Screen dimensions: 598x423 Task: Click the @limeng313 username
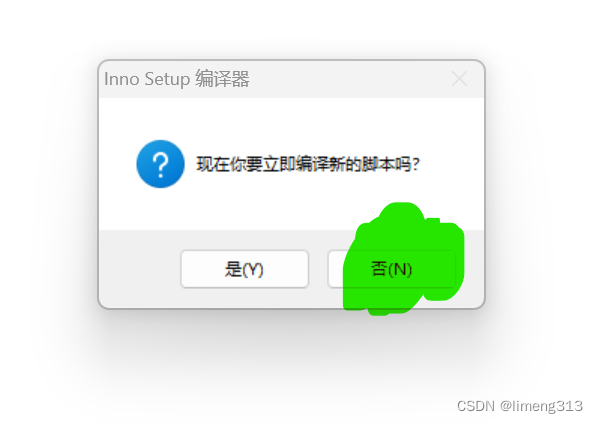541,406
